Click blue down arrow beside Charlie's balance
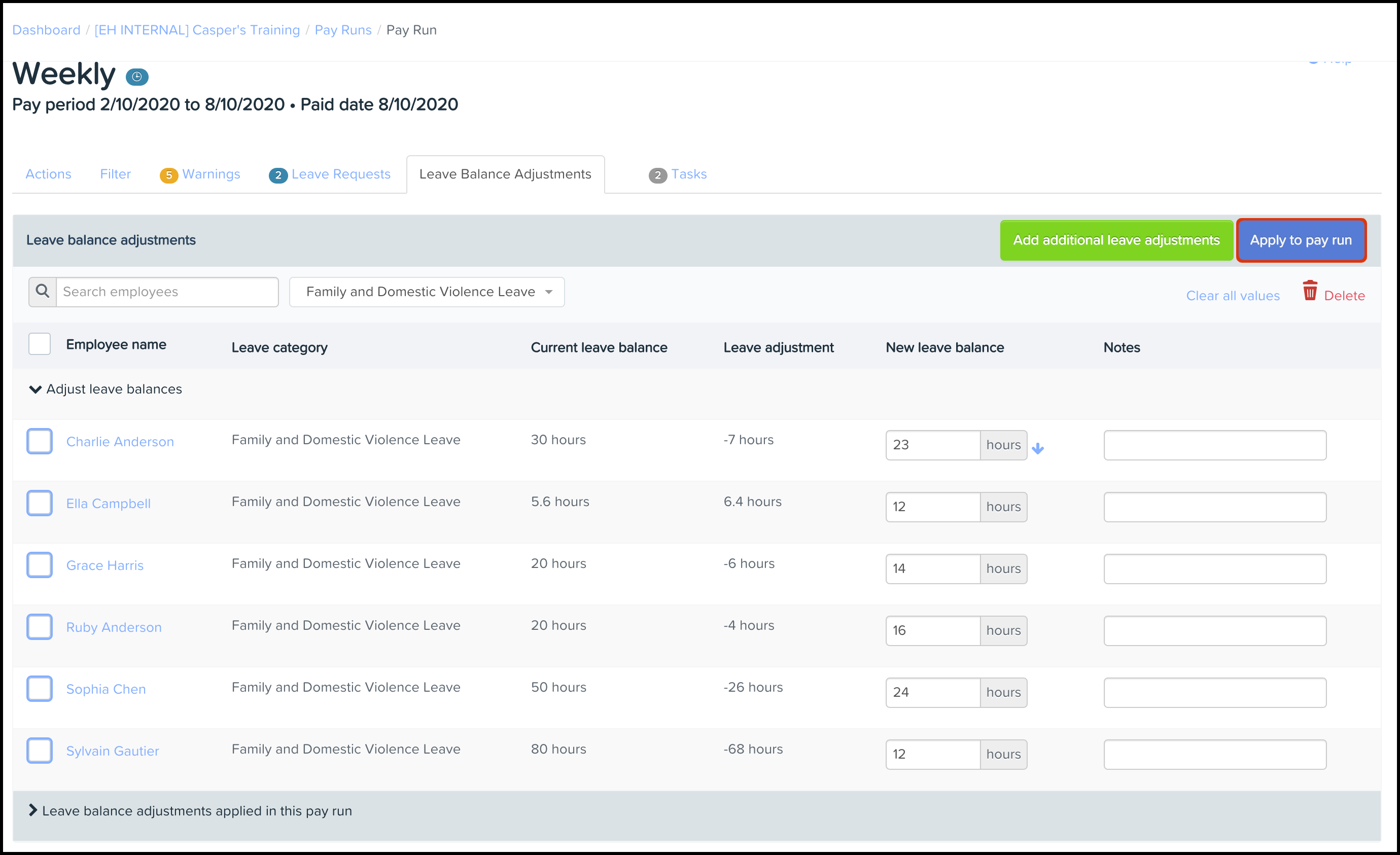Viewport: 1400px width, 855px height. 1037,449
